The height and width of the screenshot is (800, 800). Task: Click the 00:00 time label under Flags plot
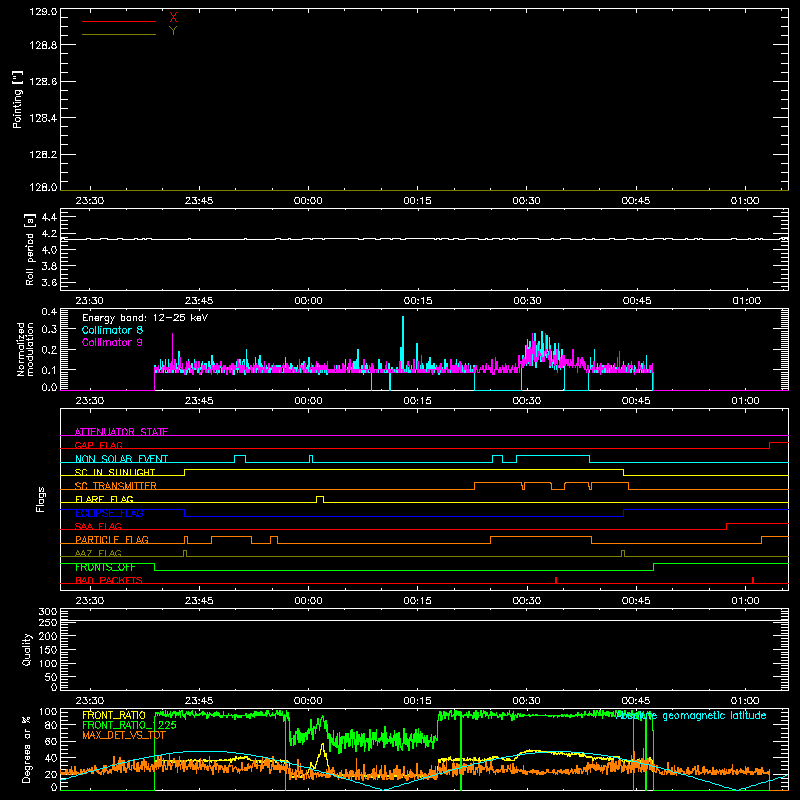(x=308, y=601)
